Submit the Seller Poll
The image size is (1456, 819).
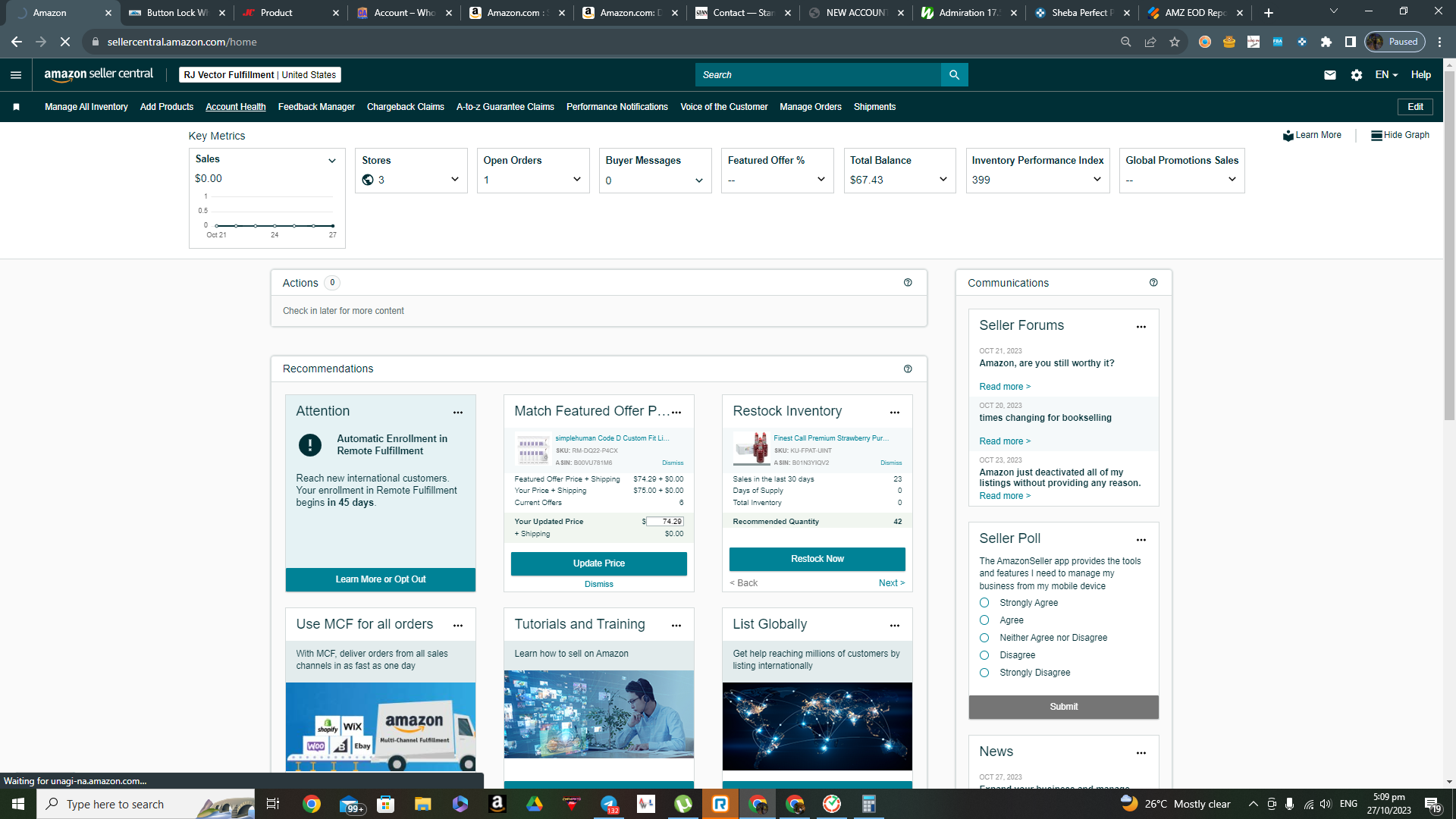[x=1064, y=707]
